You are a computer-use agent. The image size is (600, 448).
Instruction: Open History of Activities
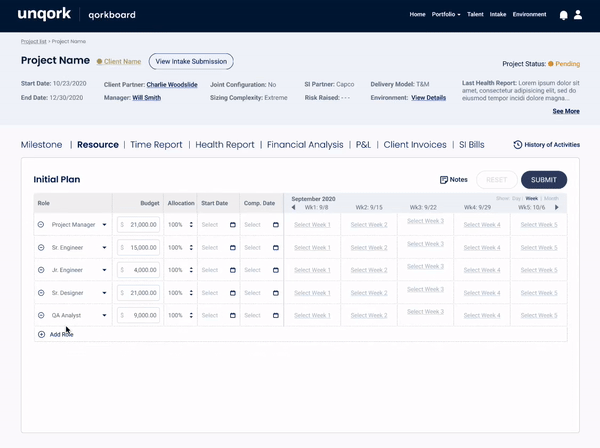click(x=546, y=145)
